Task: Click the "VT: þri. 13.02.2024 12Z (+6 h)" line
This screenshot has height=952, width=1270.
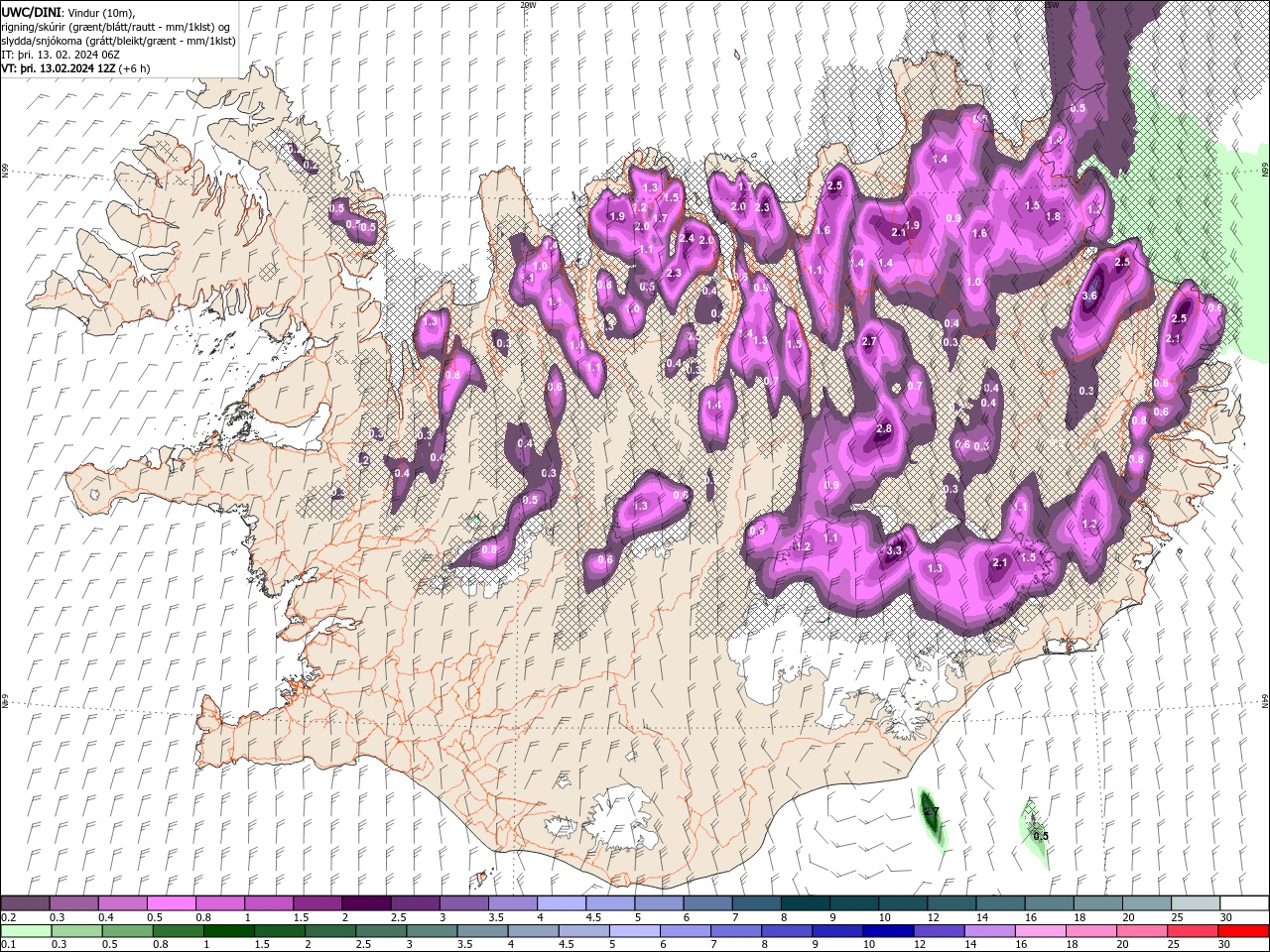Action: [76, 68]
